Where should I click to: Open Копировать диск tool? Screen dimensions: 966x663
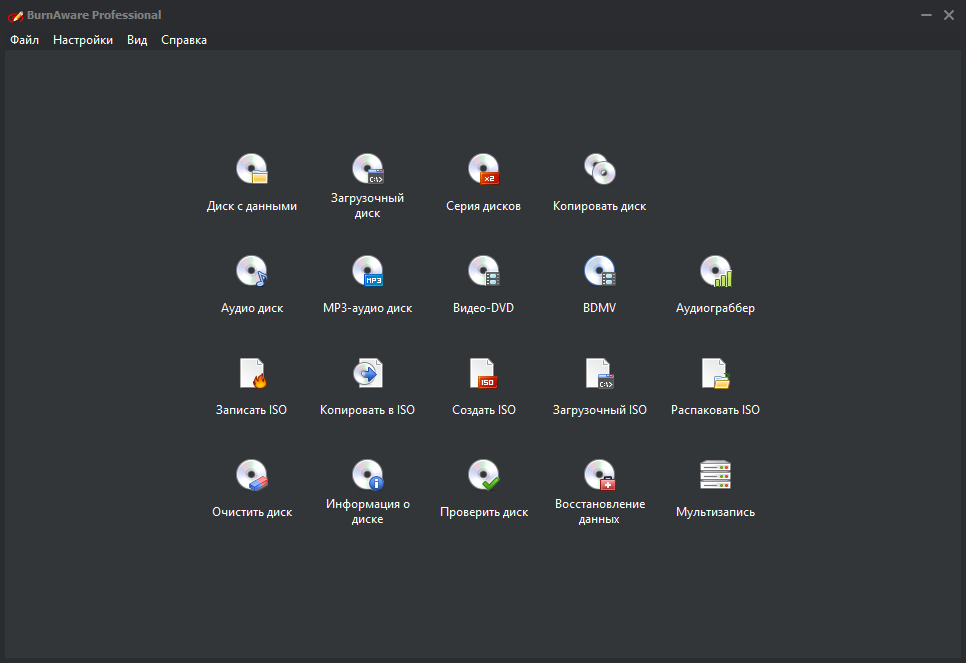click(x=599, y=169)
